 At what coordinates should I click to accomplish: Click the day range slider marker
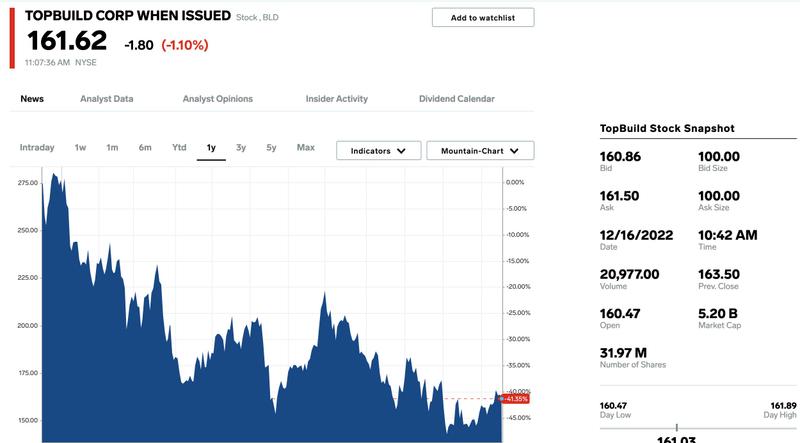677,428
